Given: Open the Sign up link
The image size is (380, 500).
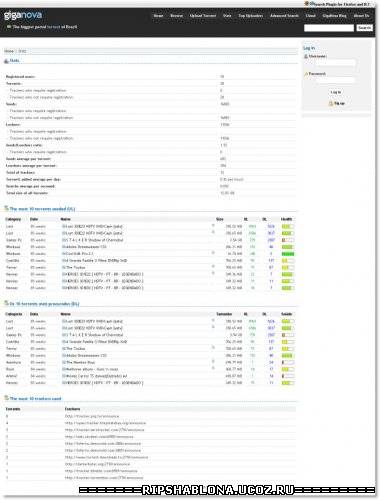Looking at the screenshot, I should coord(339,104).
